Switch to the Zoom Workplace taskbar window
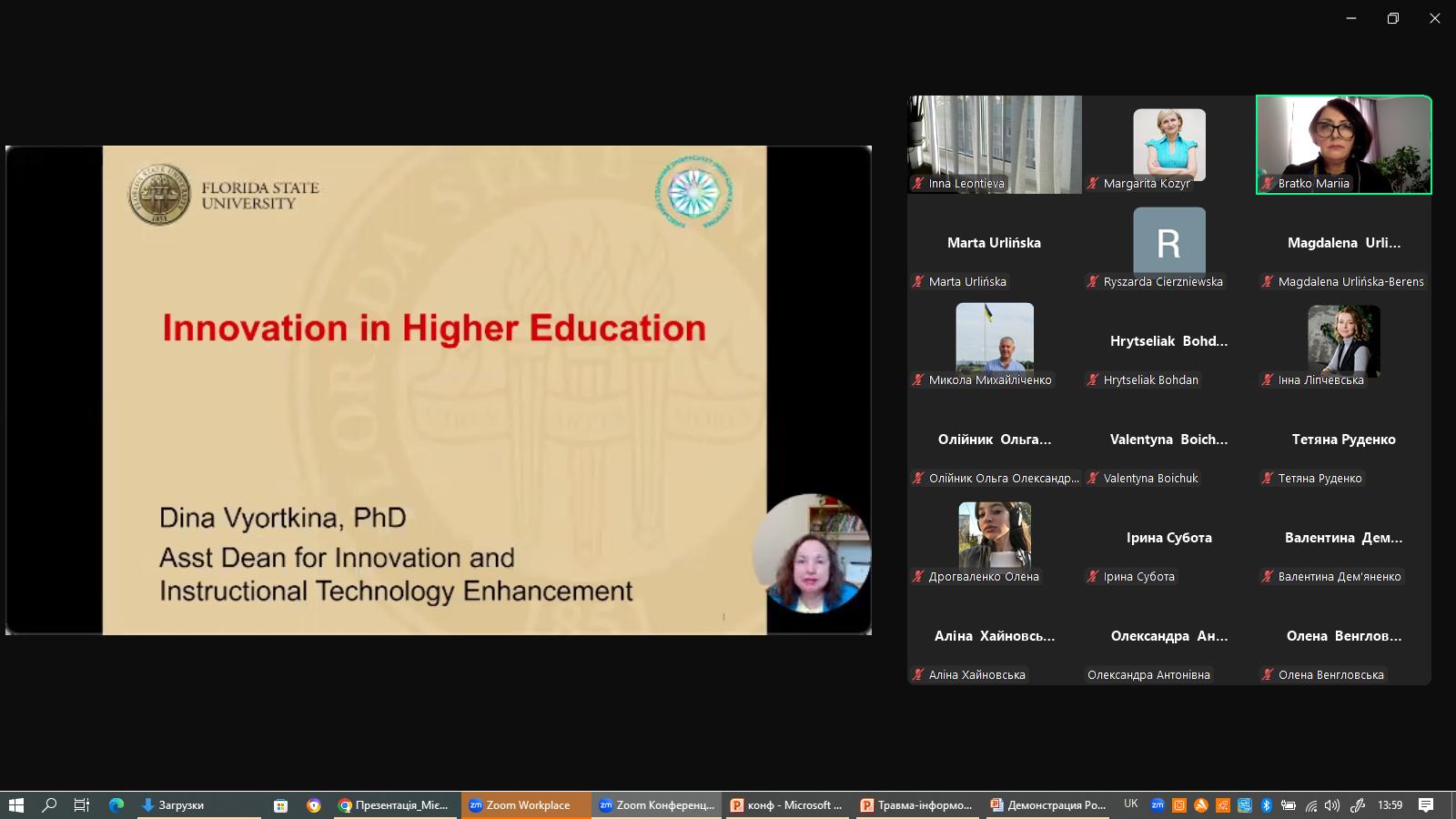 point(525,805)
